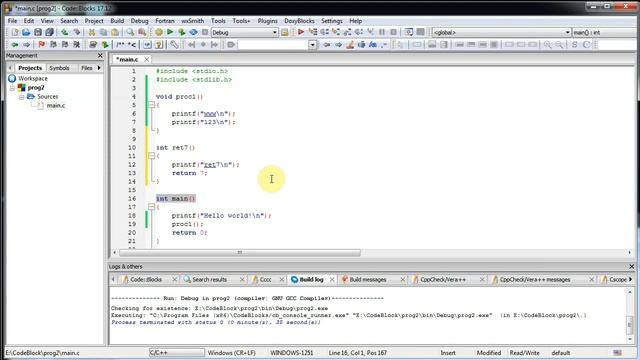
Task: Click Windows (CR+LF) in status bar
Action: click(231, 353)
